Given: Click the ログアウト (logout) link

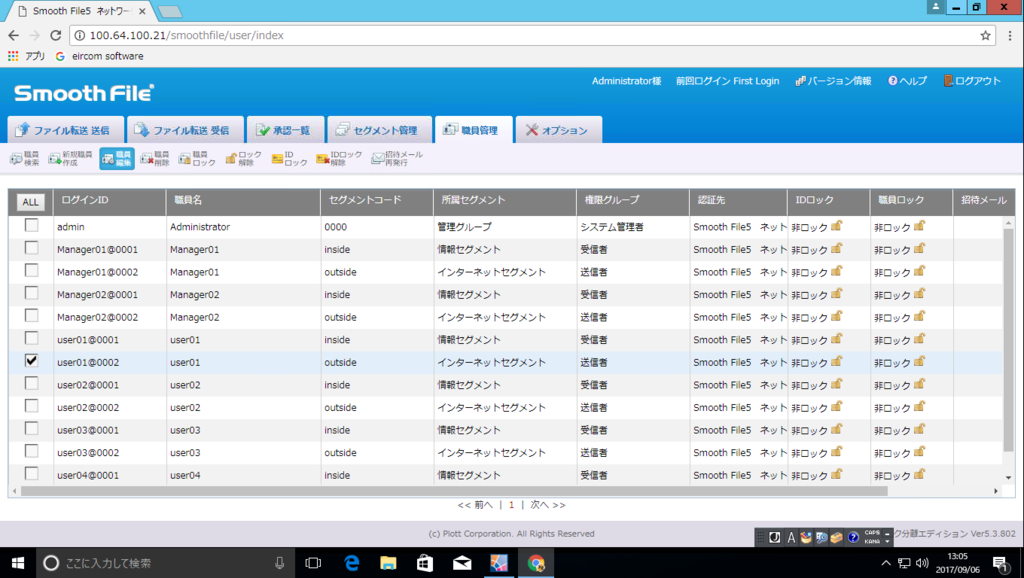Looking at the screenshot, I should [972, 81].
